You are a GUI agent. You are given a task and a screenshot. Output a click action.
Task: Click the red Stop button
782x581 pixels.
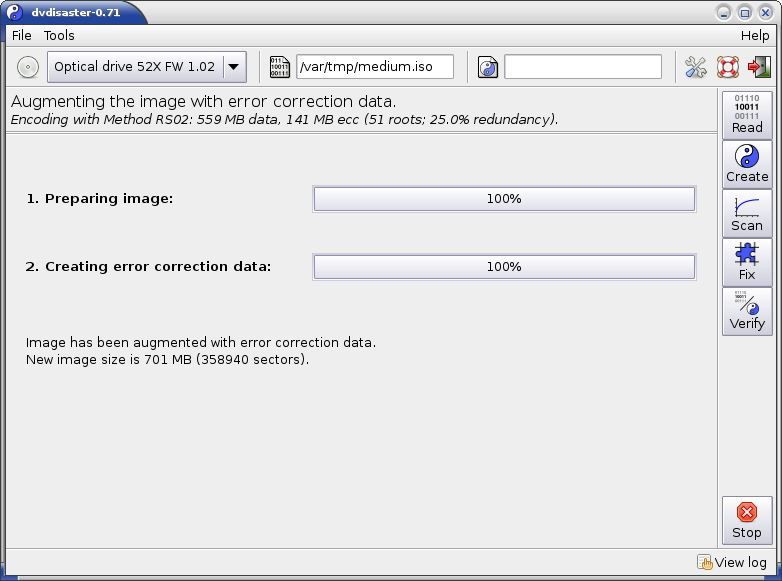pyautogui.click(x=747, y=521)
